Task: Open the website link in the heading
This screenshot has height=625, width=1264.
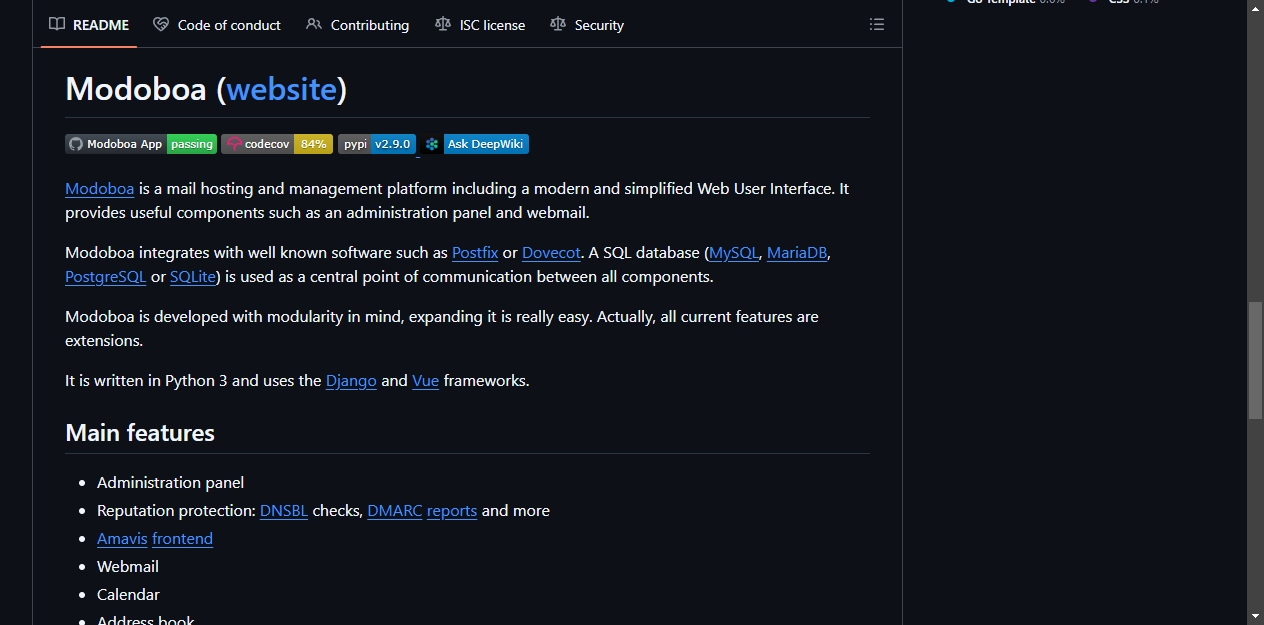Action: click(x=282, y=89)
